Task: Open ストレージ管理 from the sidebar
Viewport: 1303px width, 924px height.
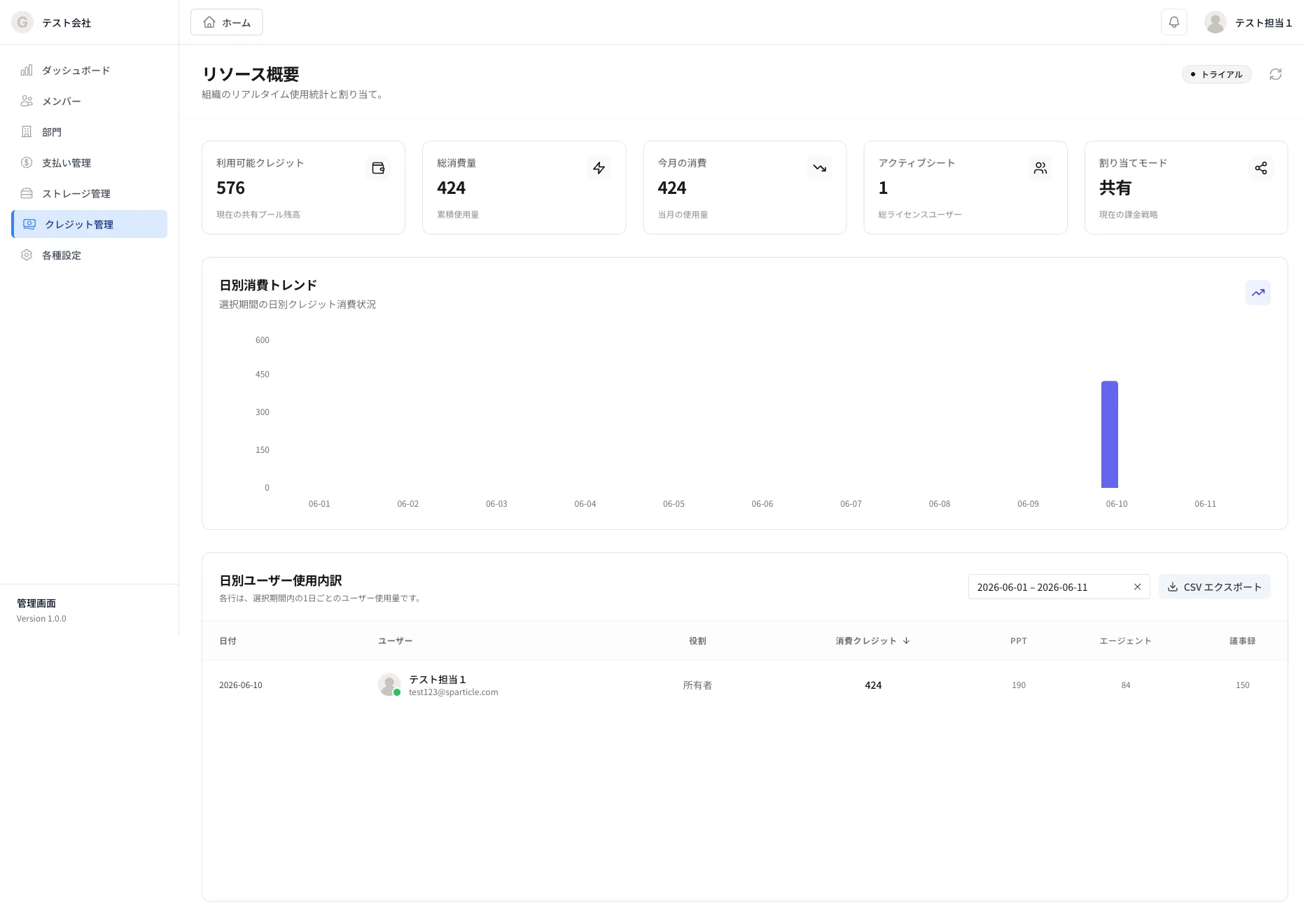Action: tap(90, 194)
